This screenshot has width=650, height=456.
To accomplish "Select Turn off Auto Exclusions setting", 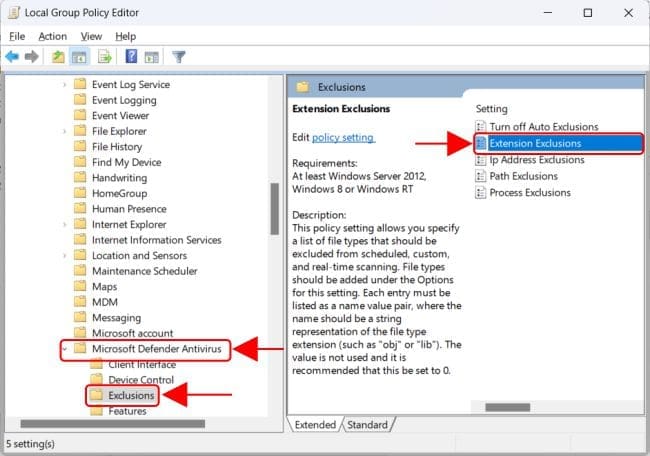I will pos(543,127).
